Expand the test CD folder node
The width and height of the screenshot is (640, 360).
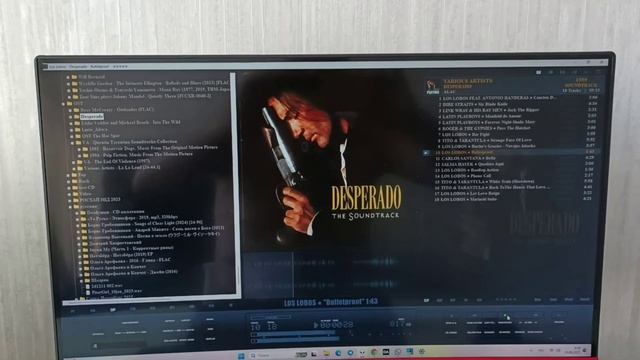tap(70, 188)
